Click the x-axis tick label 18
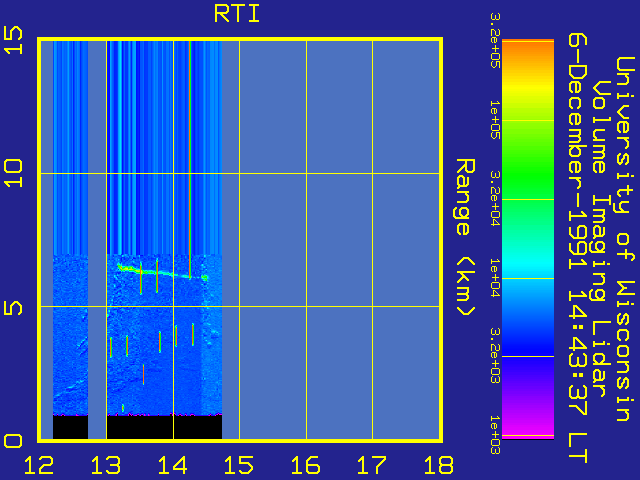This screenshot has height=480, width=640. [439, 465]
